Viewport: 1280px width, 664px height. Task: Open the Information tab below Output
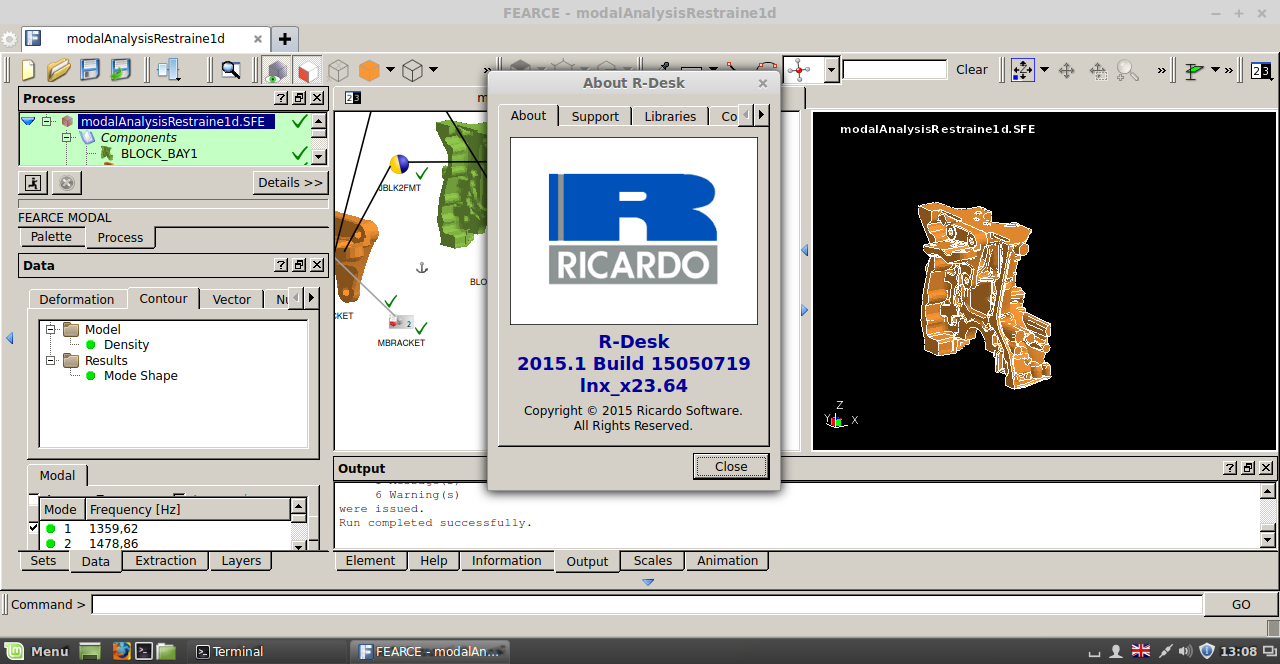click(507, 561)
